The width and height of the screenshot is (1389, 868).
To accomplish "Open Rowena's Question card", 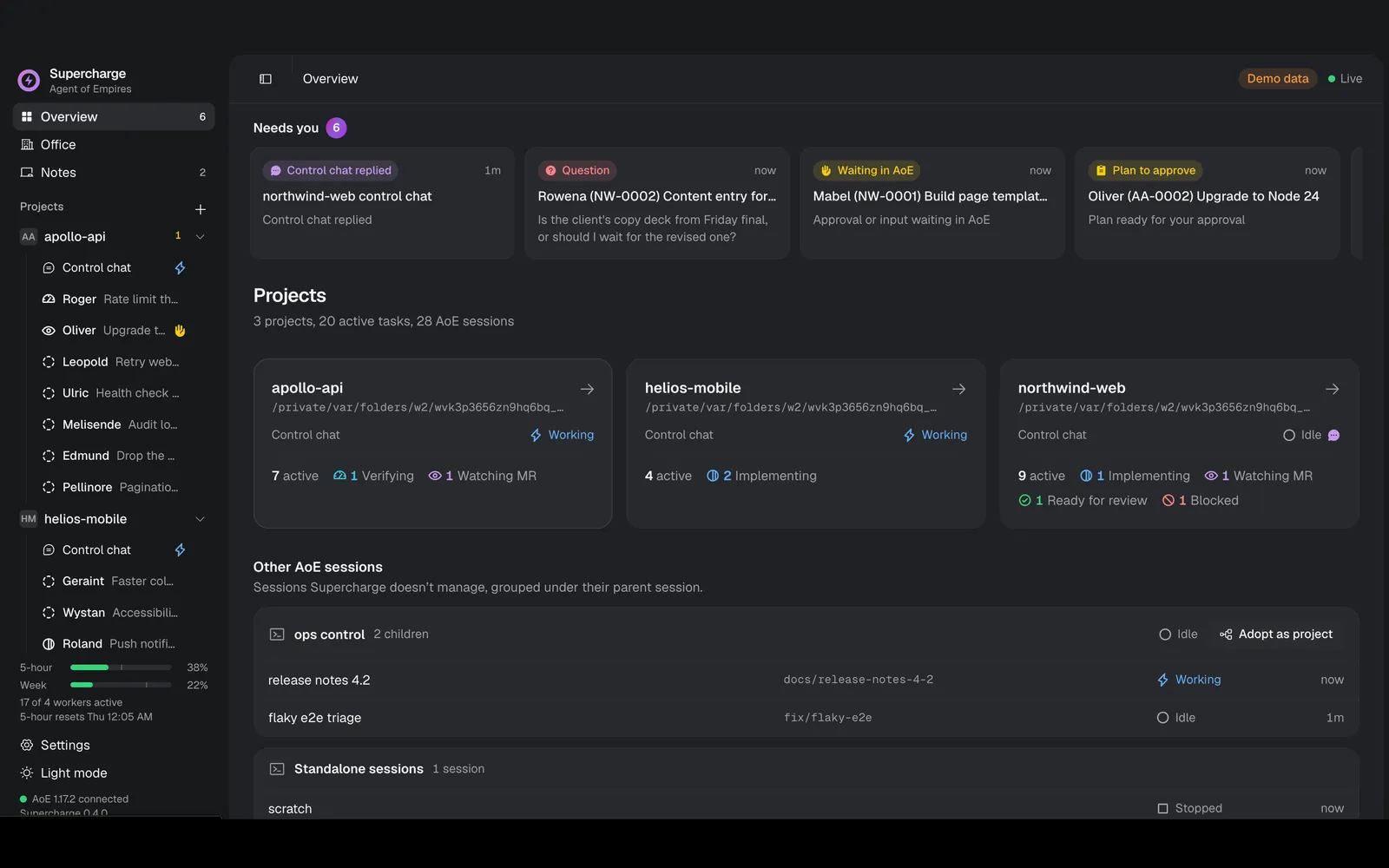I will tap(657, 203).
